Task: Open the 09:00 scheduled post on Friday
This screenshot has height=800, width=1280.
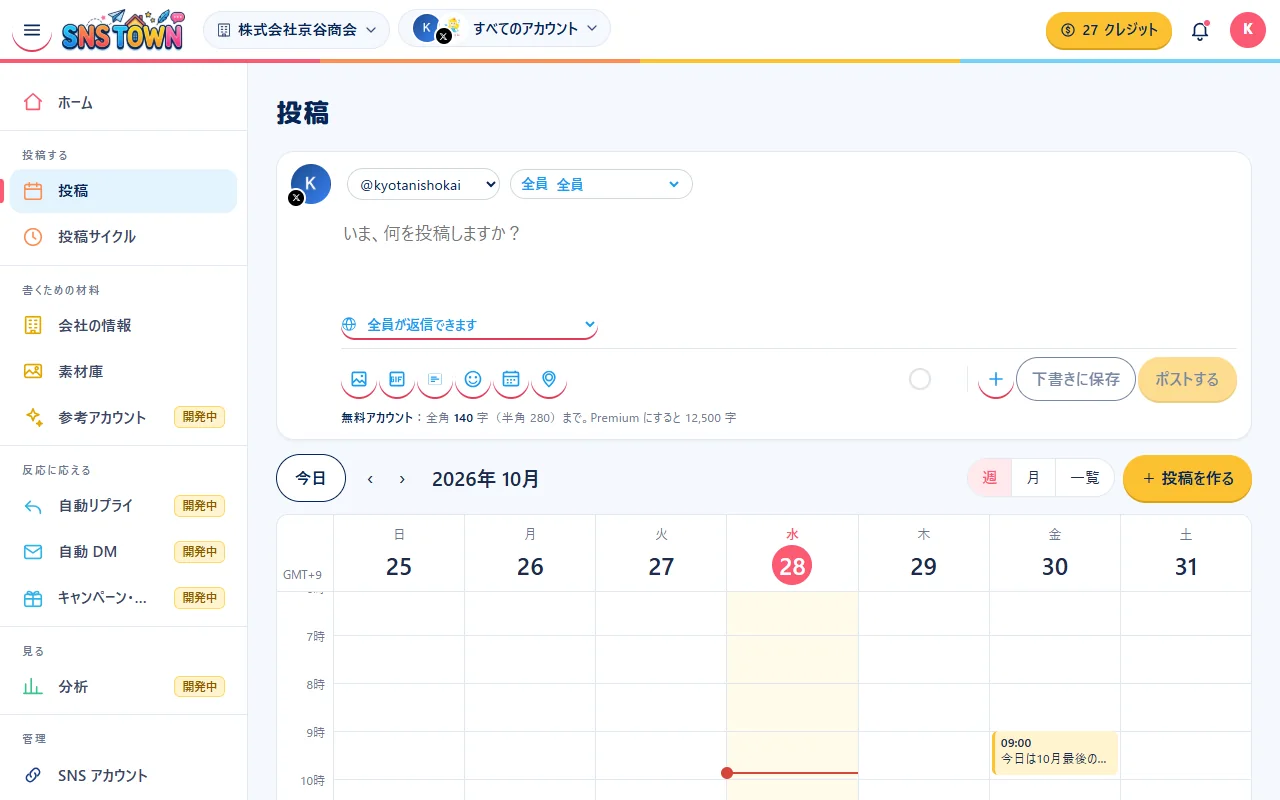Action: point(1055,753)
